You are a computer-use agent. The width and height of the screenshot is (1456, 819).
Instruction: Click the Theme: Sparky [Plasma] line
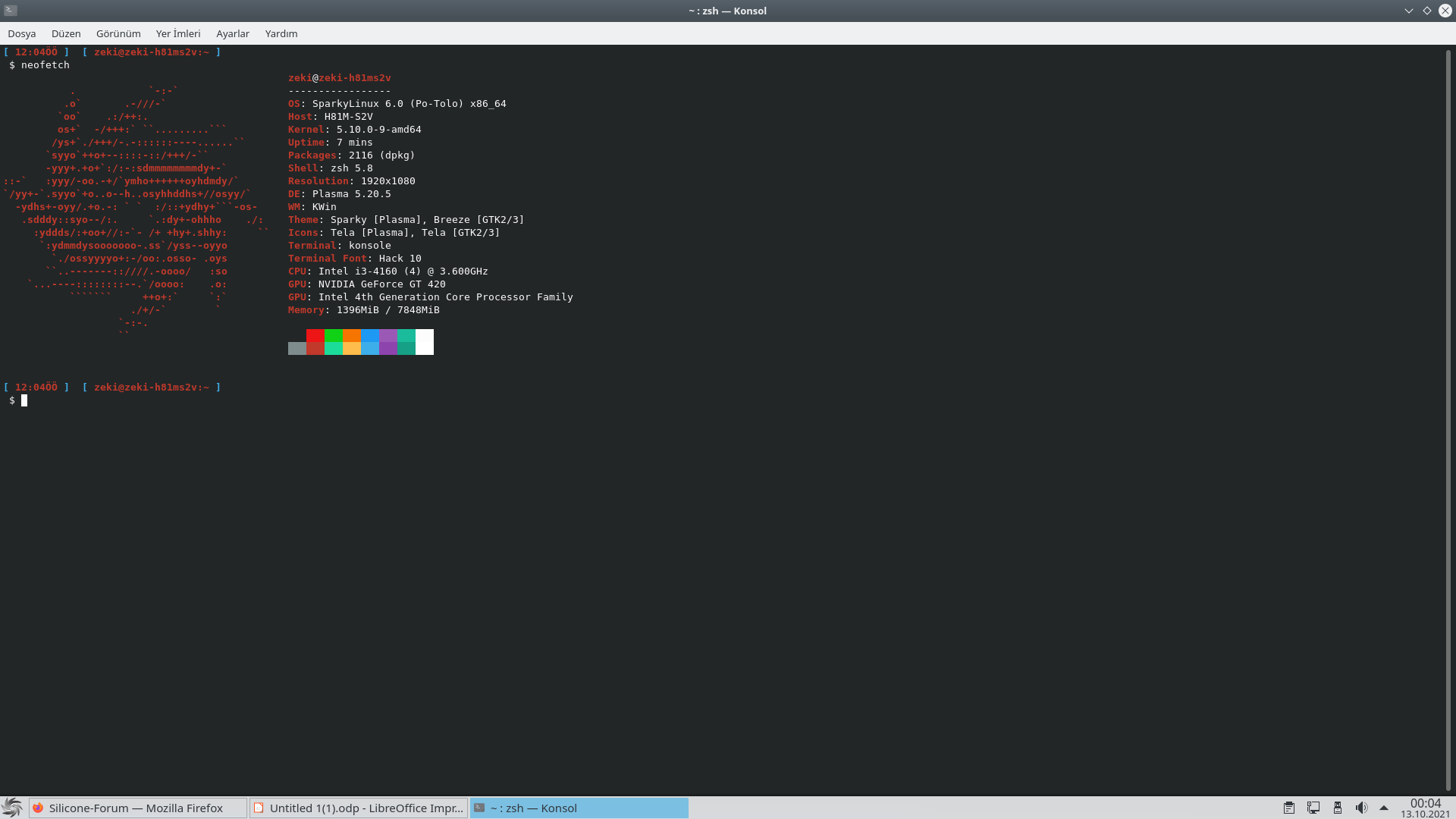[406, 220]
